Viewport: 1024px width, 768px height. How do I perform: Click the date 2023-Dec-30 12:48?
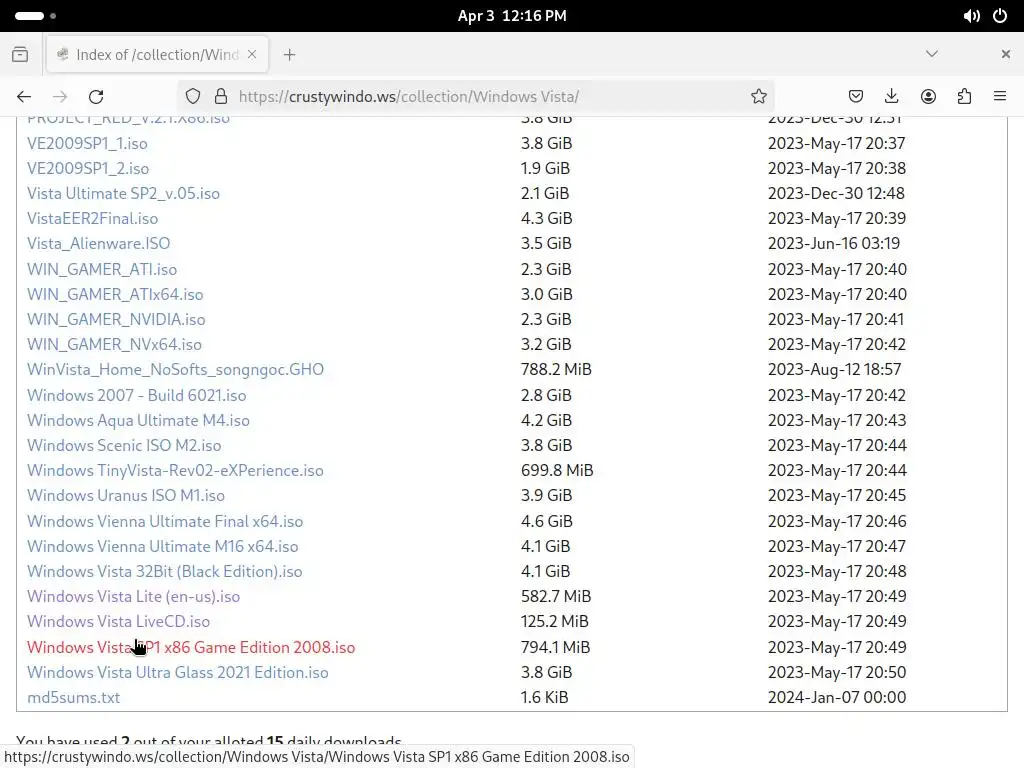click(836, 193)
